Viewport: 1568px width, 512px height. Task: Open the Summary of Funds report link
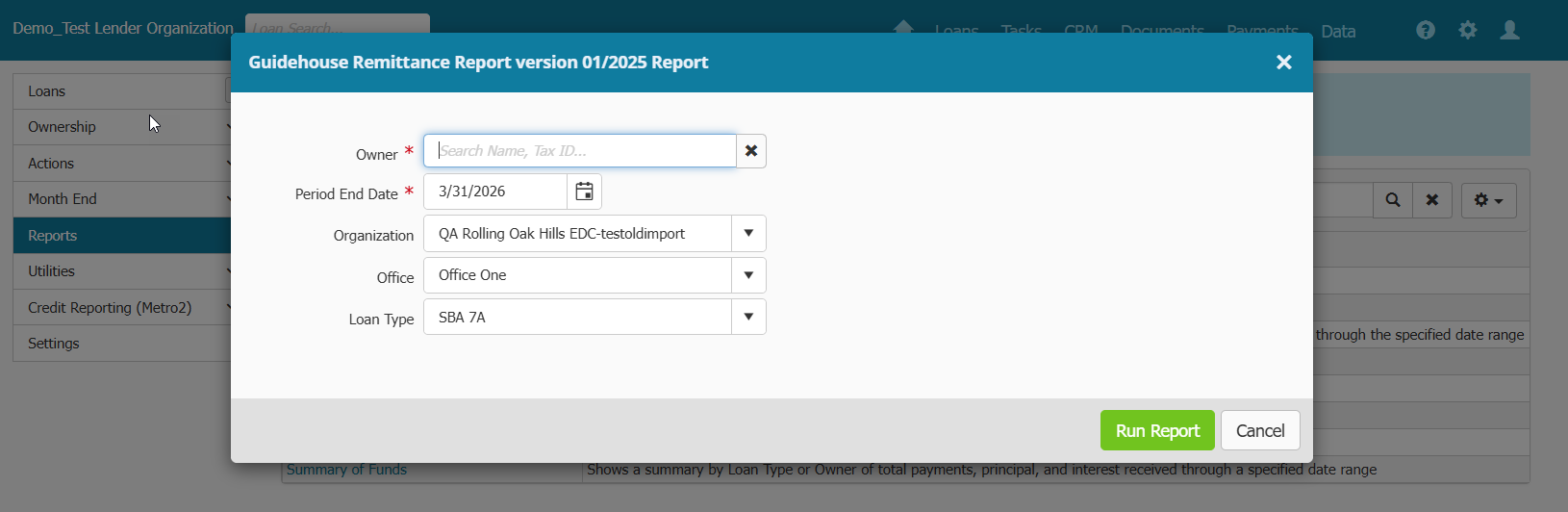pyautogui.click(x=346, y=470)
